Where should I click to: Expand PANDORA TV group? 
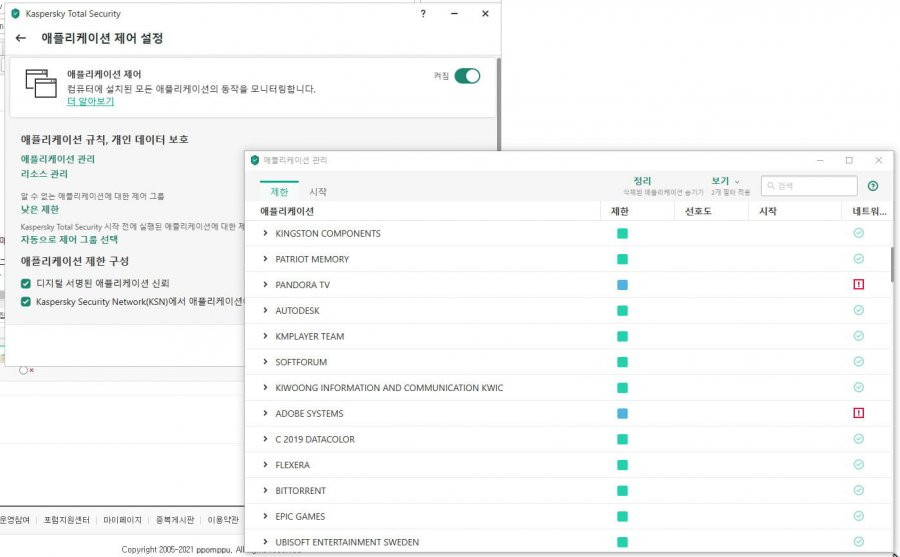point(265,284)
